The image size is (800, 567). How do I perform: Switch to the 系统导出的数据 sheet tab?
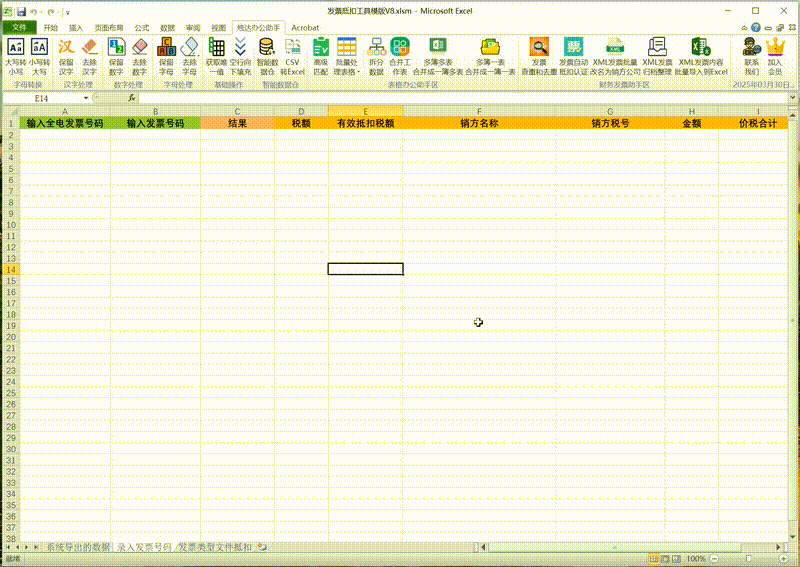pyautogui.click(x=79, y=548)
